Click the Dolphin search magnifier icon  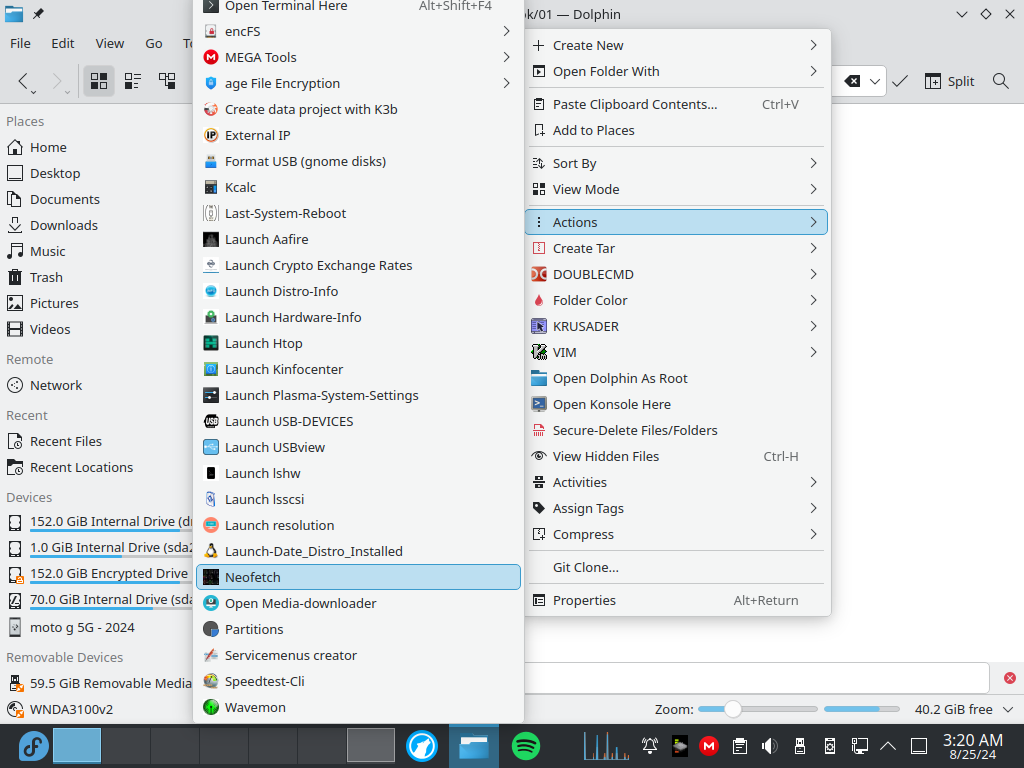[1000, 81]
